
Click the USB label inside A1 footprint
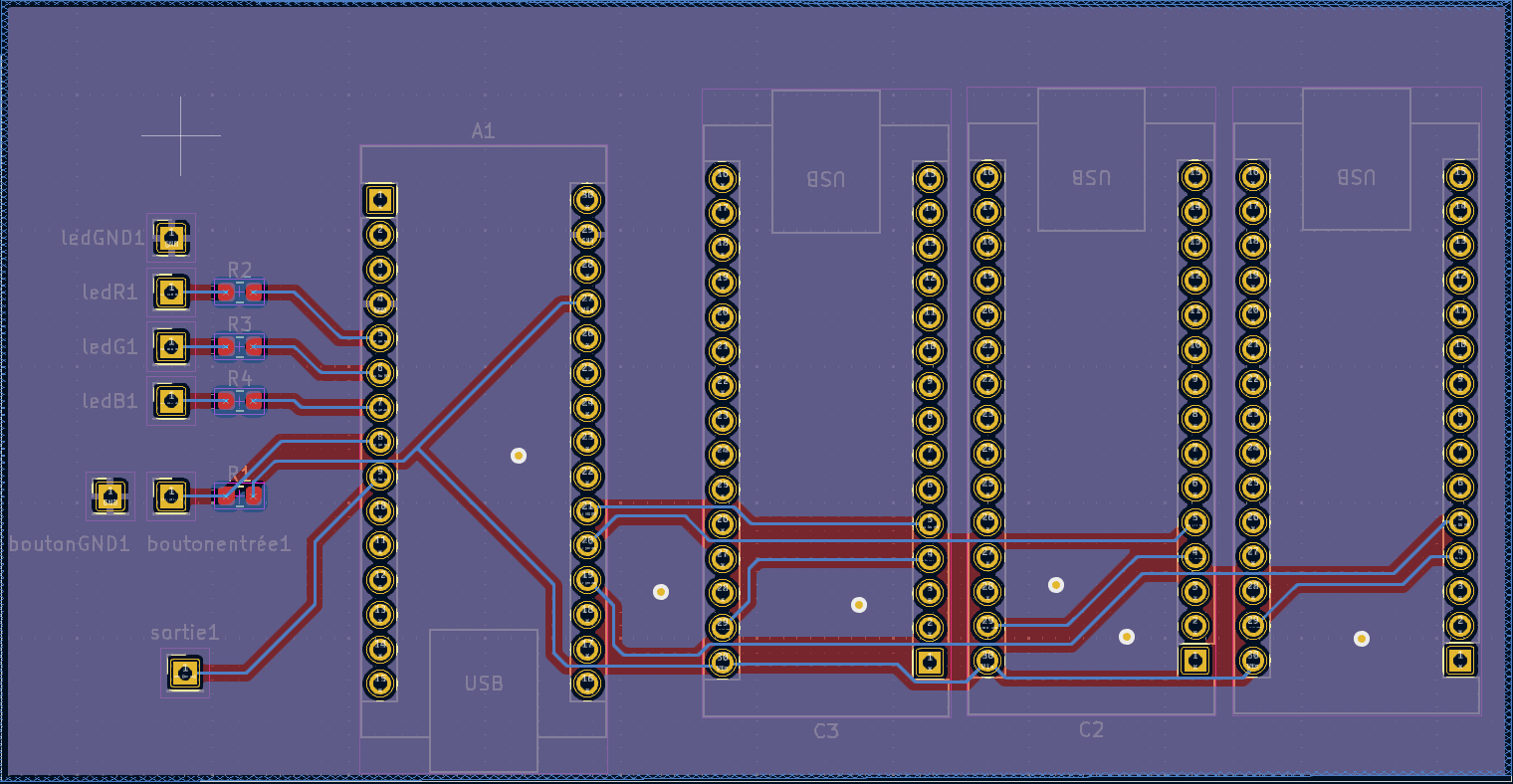coord(484,685)
